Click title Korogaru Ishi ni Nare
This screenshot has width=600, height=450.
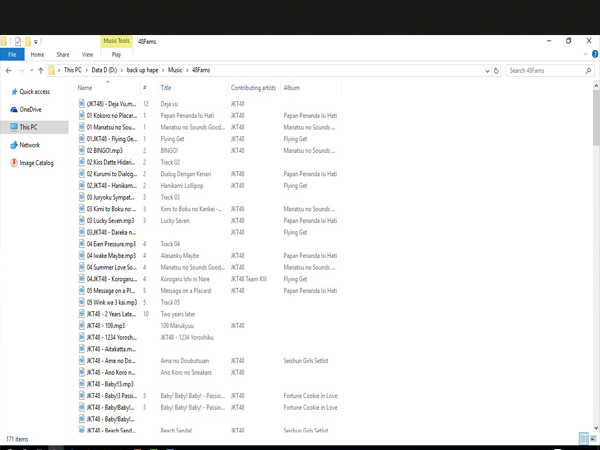185,279
